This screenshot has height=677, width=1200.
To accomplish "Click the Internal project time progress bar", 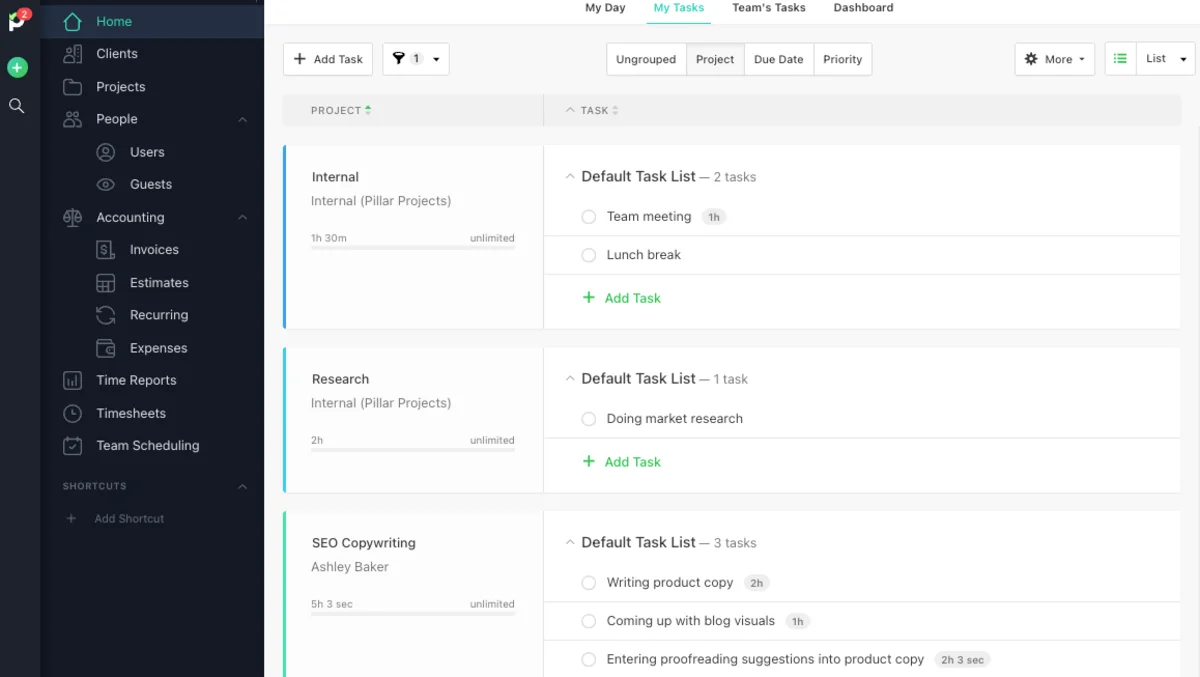I will coord(413,248).
